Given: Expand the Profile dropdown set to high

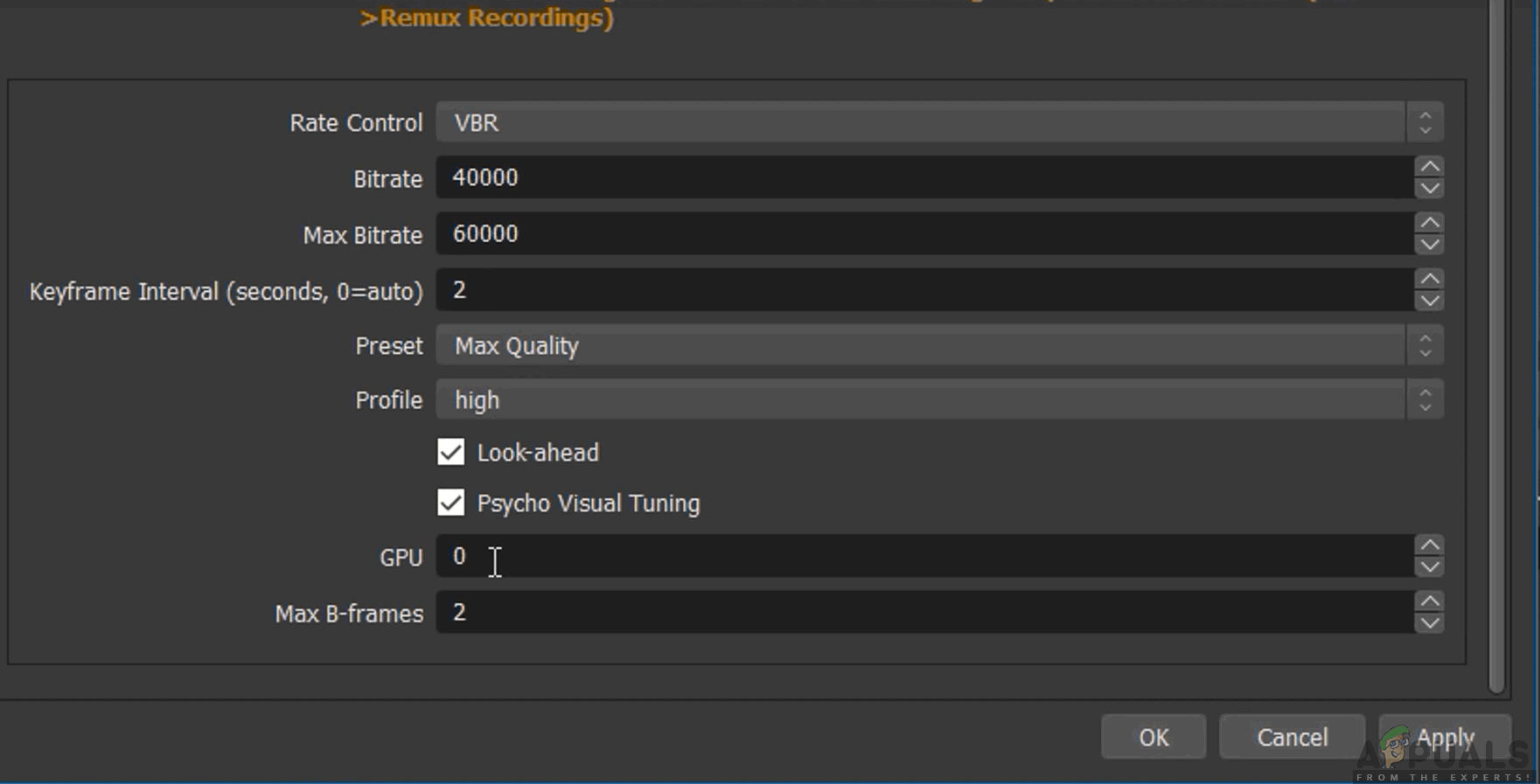Looking at the screenshot, I should click(939, 399).
